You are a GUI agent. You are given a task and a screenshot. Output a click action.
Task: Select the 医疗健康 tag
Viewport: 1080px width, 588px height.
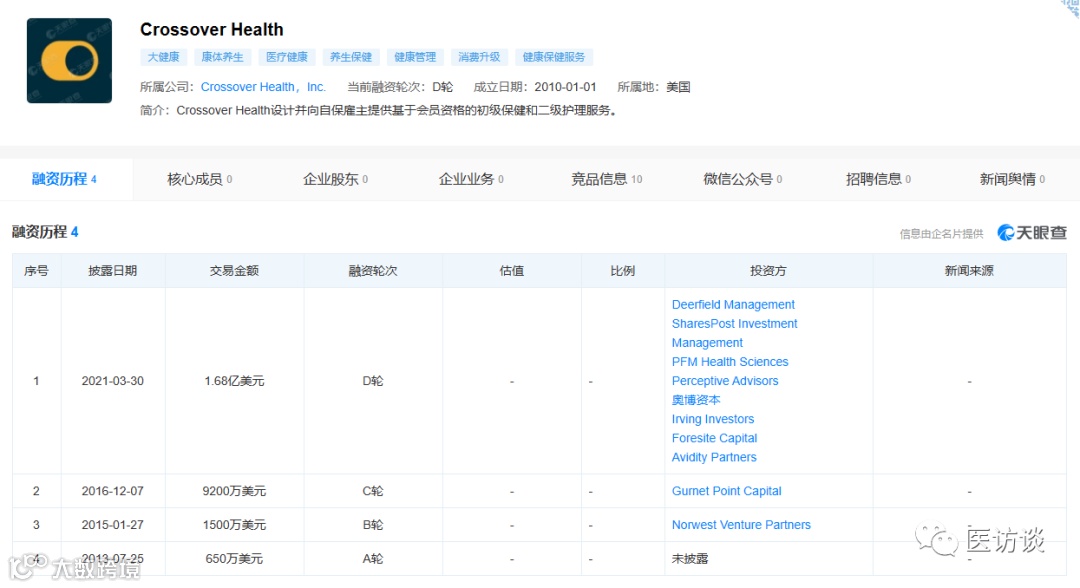pos(287,57)
